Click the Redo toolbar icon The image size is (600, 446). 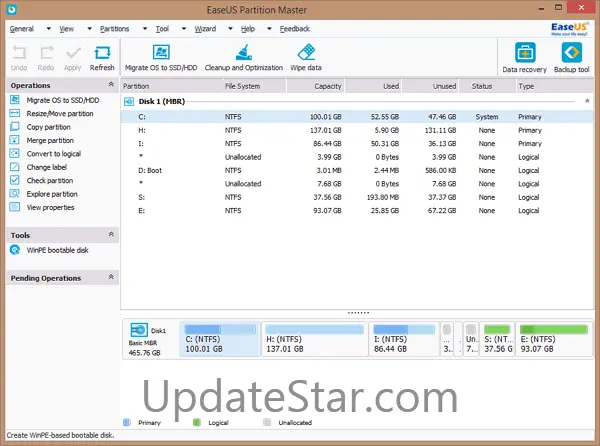point(47,52)
